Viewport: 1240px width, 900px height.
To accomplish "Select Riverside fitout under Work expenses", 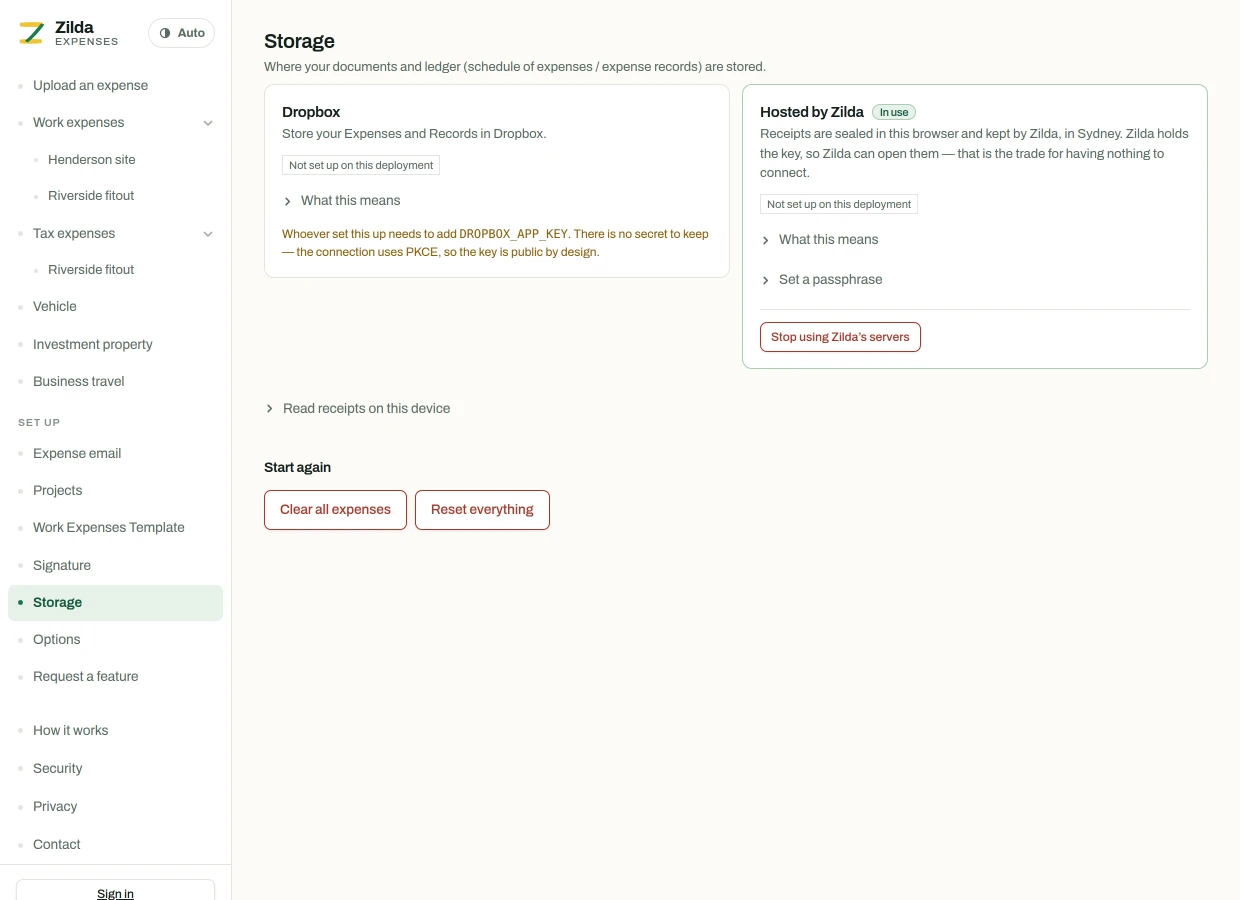I will (x=91, y=195).
